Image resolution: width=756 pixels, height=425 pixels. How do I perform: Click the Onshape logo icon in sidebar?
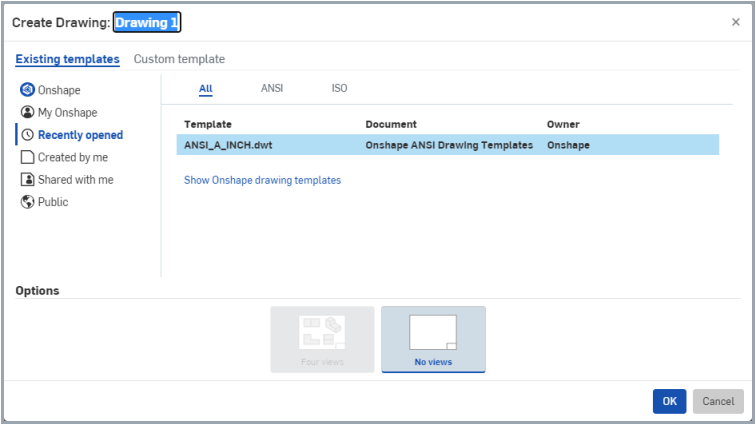[27, 90]
